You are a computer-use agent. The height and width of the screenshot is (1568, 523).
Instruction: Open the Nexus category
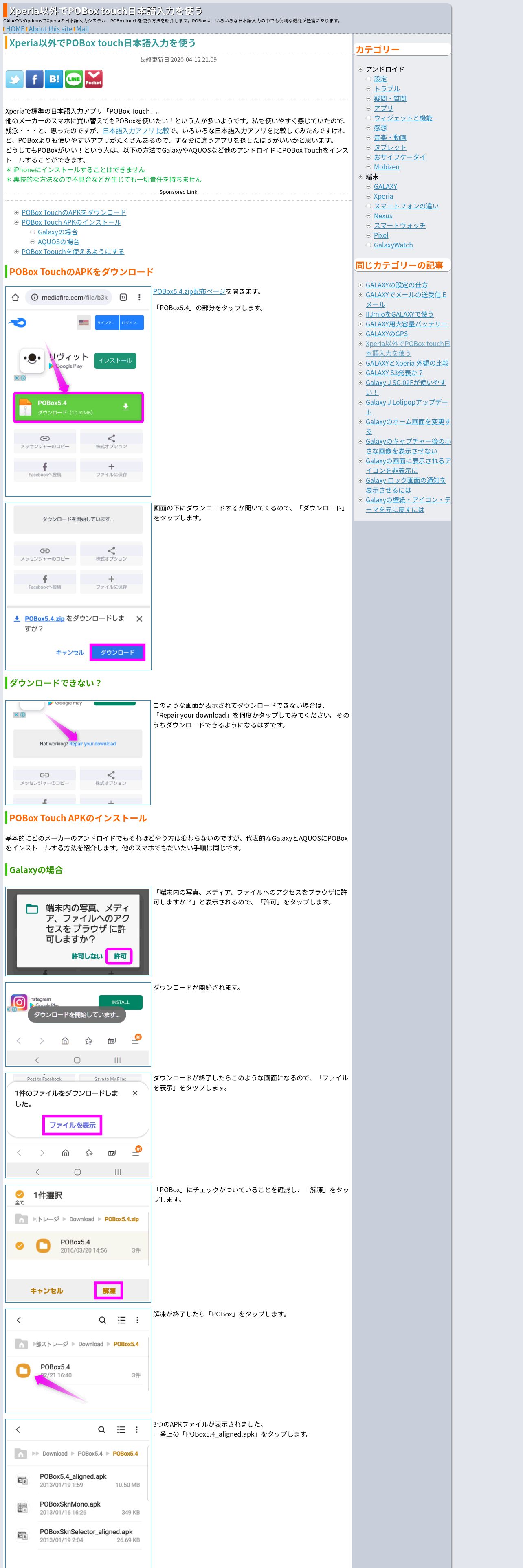pos(383,215)
